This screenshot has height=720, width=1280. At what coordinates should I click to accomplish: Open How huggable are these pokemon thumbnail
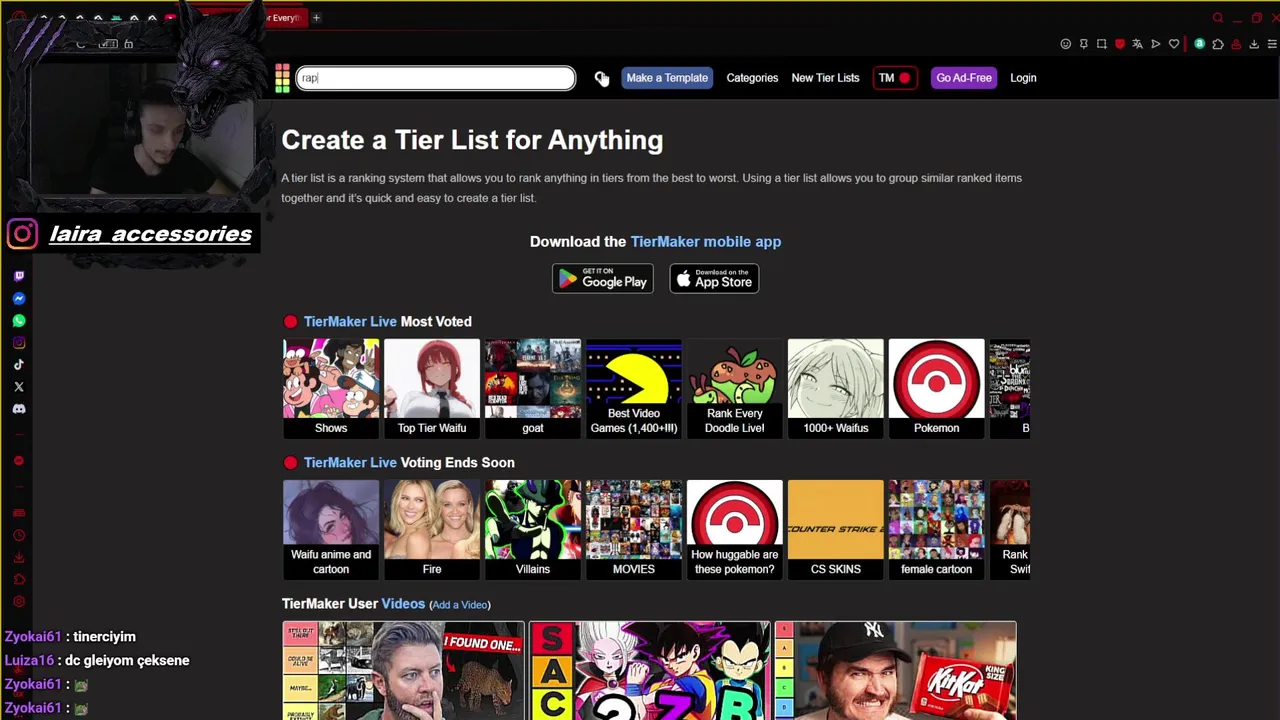pos(735,529)
